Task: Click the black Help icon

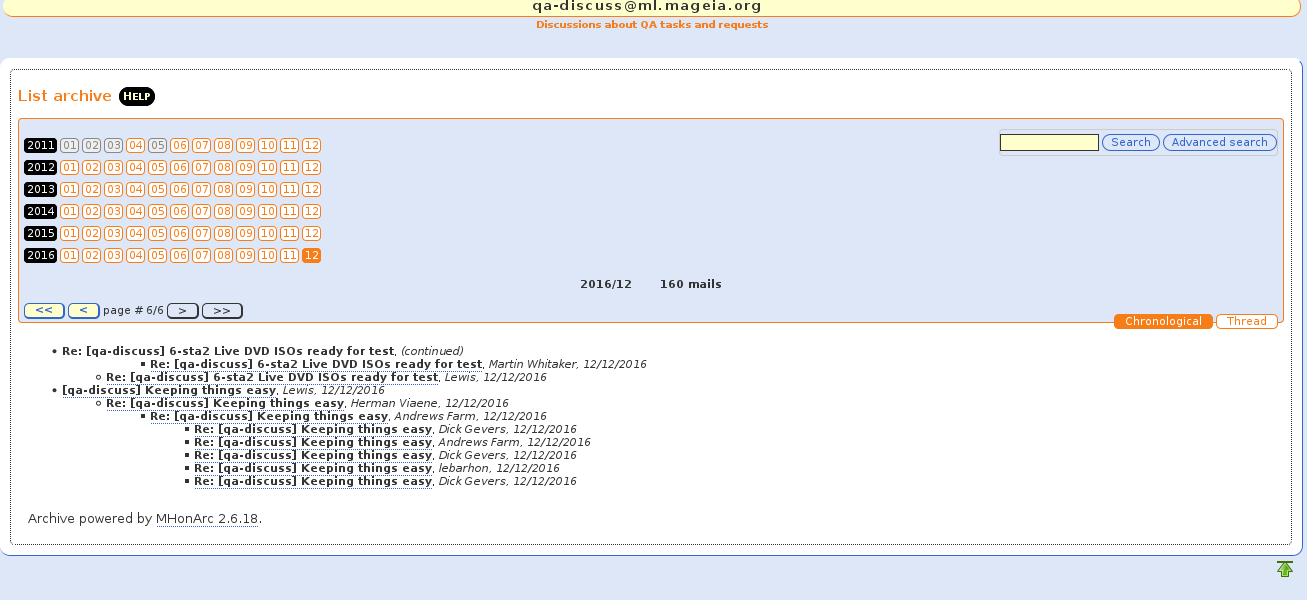Action: click(137, 96)
